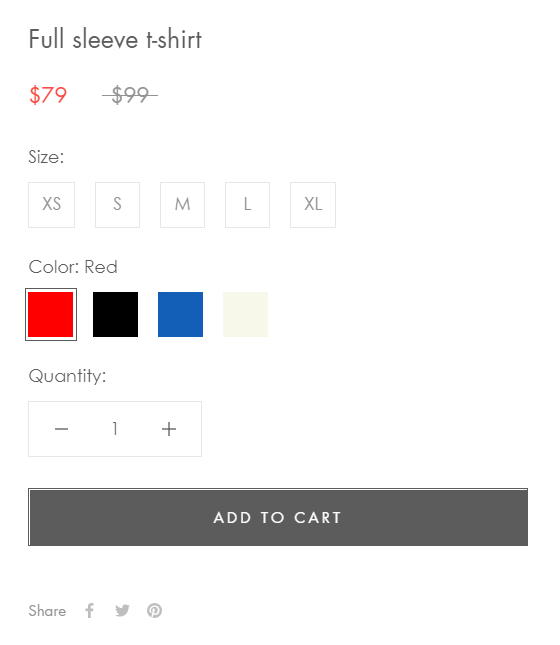Viewport: 560px width, 645px height.
Task: Pick size L
Action: click(247, 205)
